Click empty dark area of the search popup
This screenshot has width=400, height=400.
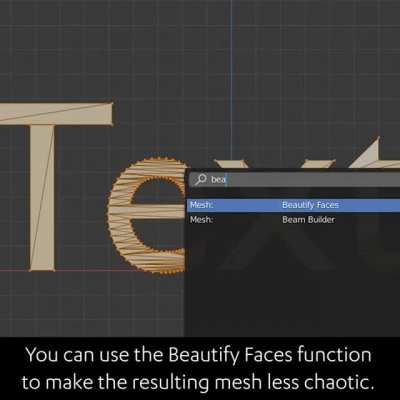(x=293, y=283)
